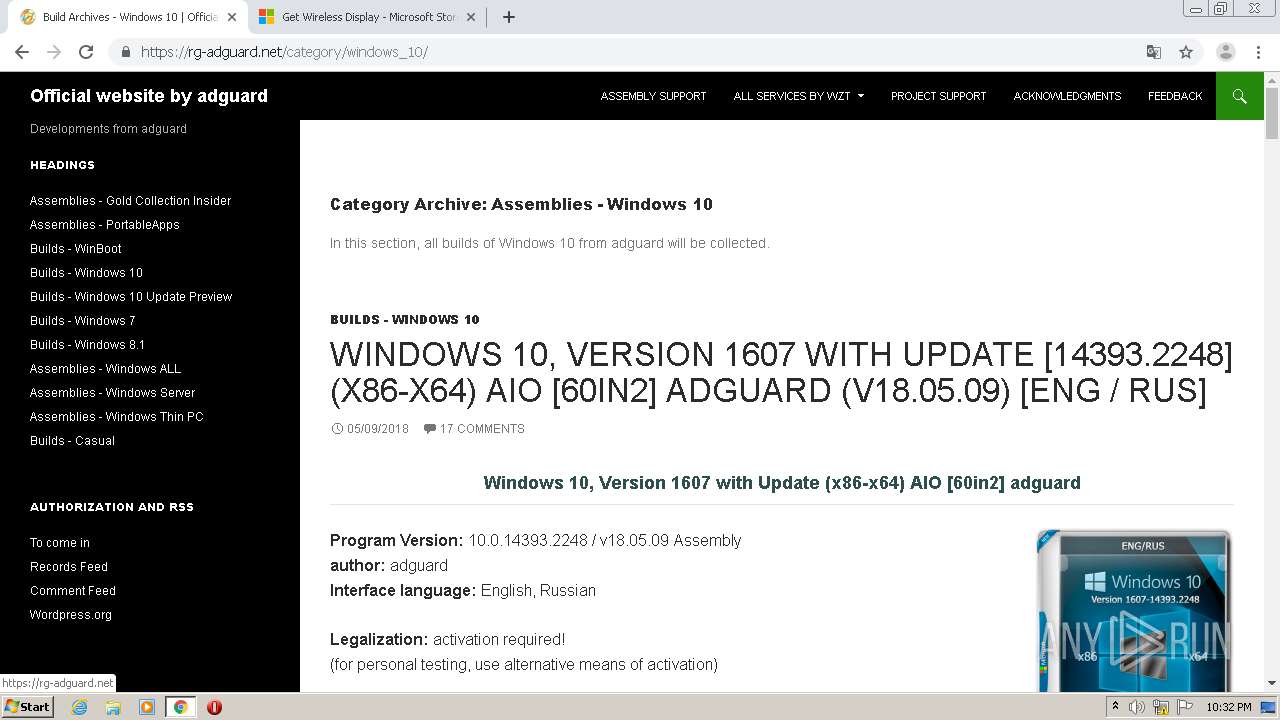The image size is (1280, 720).
Task: Open Project Support menu item
Action: click(x=938, y=96)
